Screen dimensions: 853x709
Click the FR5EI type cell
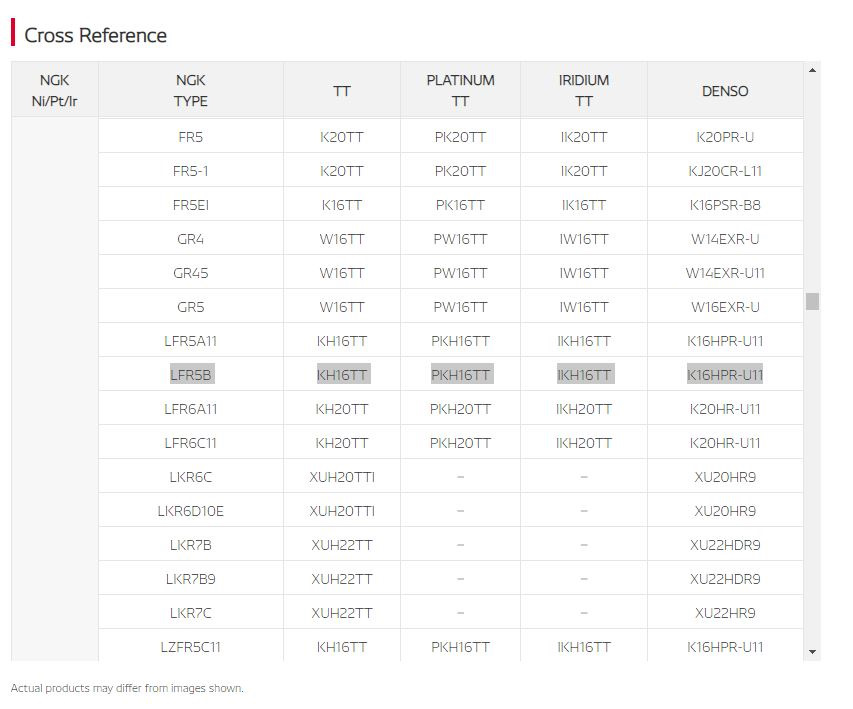pos(191,205)
